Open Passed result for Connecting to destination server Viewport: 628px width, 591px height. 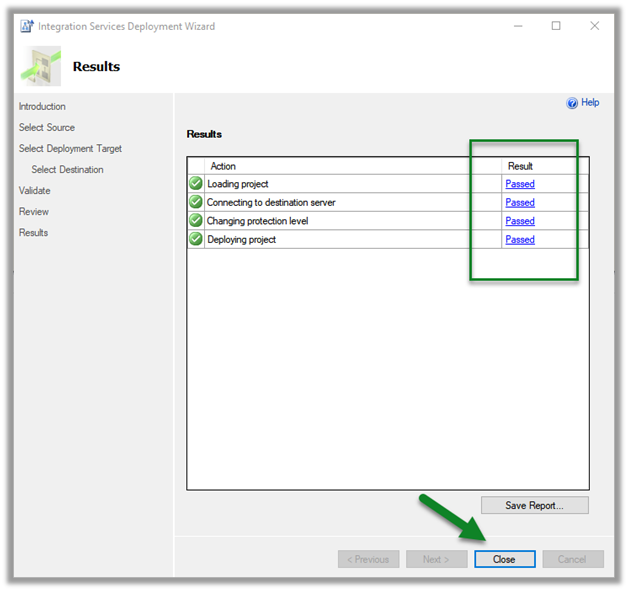point(520,203)
